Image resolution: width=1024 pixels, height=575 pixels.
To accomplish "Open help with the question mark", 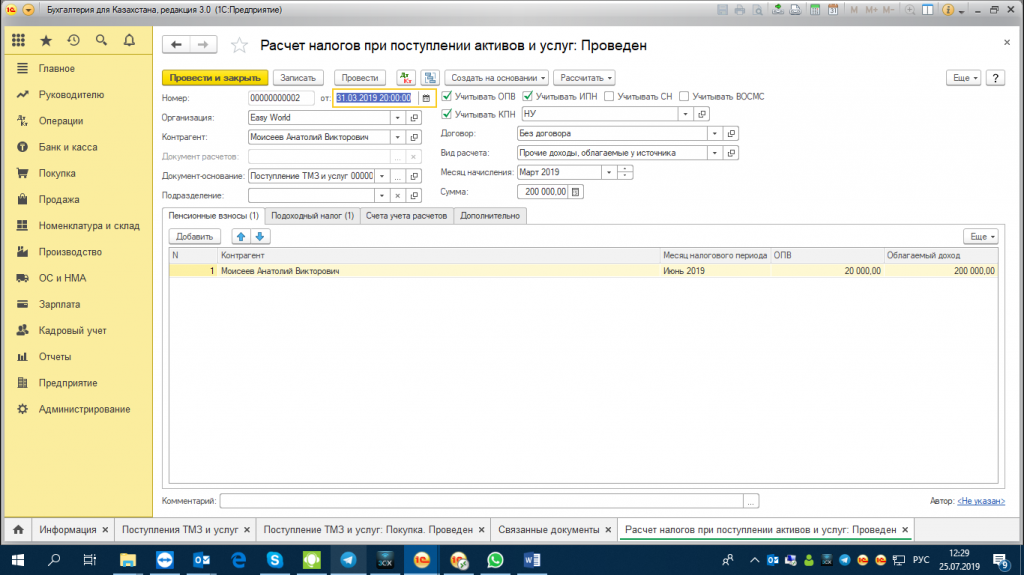I will pos(995,78).
